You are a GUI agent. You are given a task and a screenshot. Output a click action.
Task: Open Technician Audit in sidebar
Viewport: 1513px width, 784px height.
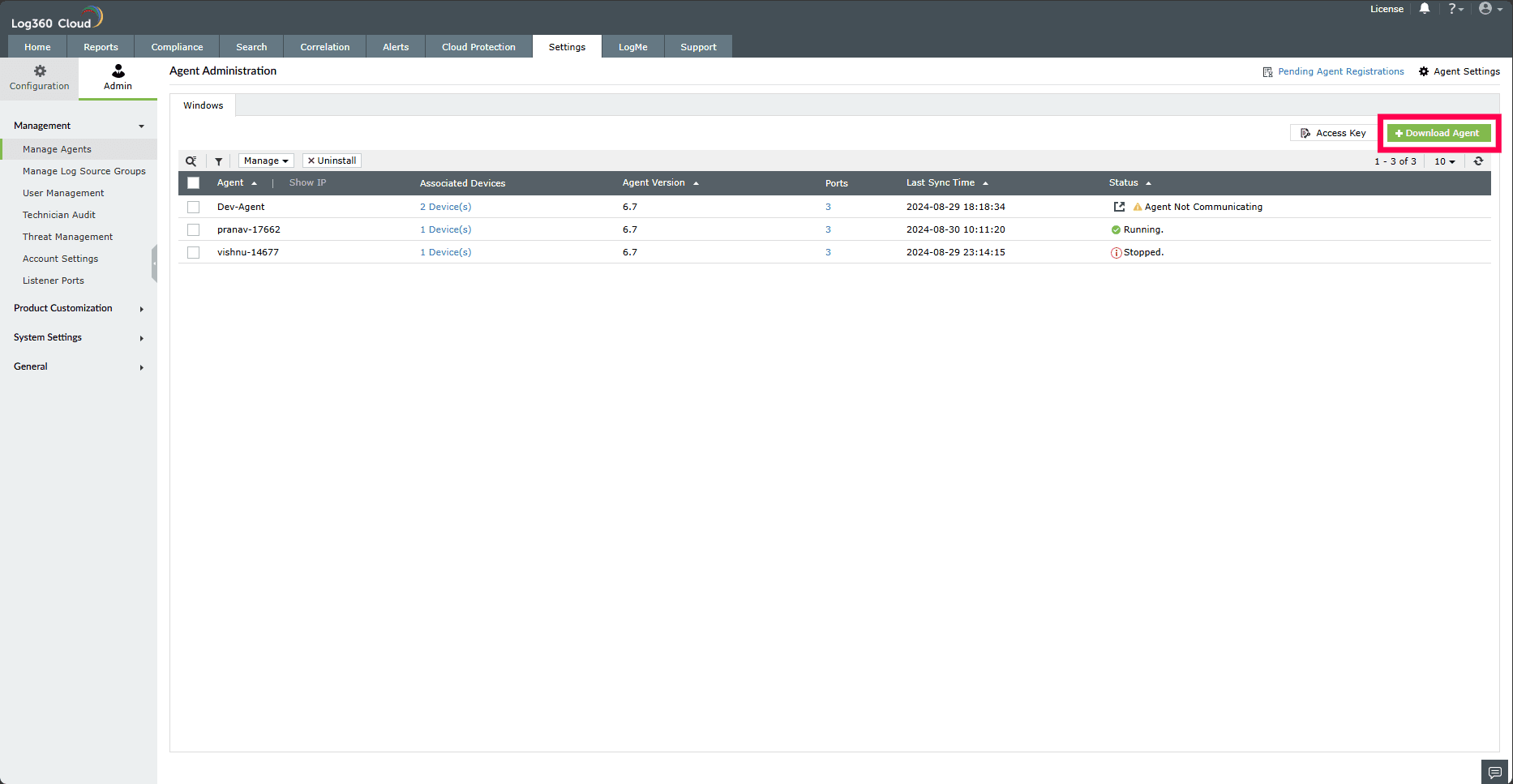point(59,215)
